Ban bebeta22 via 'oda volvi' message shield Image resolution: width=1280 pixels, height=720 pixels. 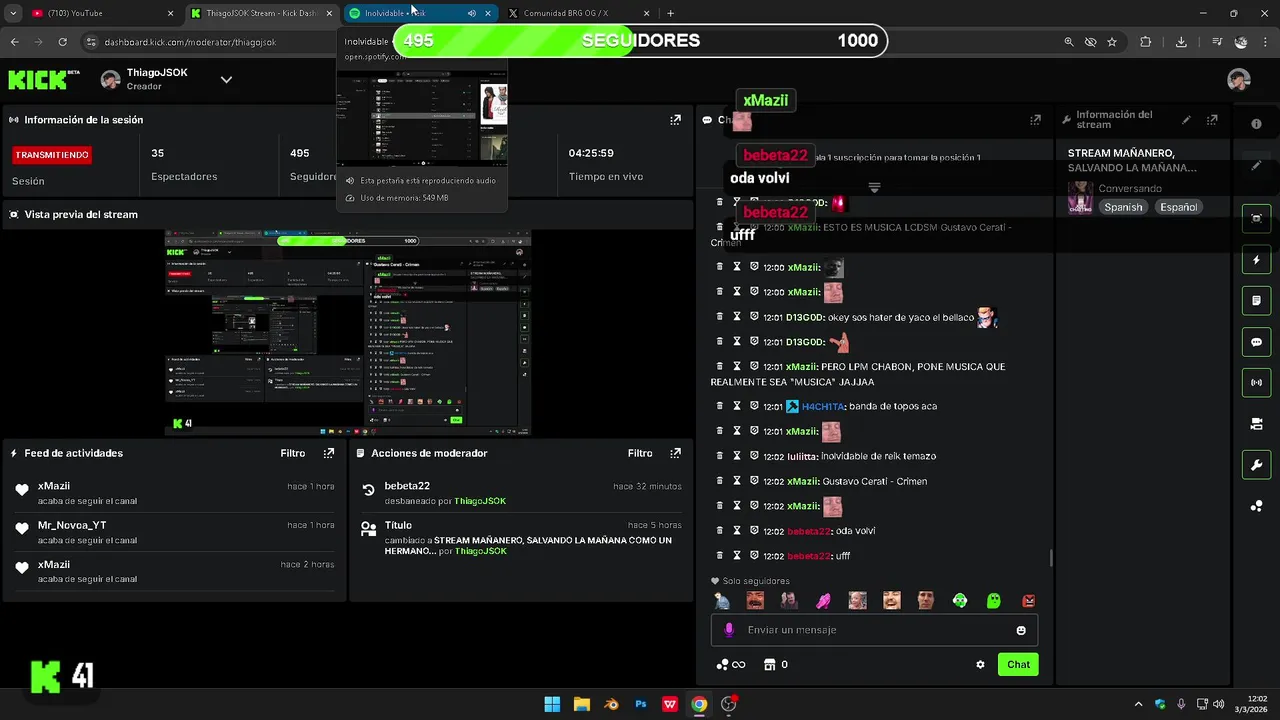(754, 531)
